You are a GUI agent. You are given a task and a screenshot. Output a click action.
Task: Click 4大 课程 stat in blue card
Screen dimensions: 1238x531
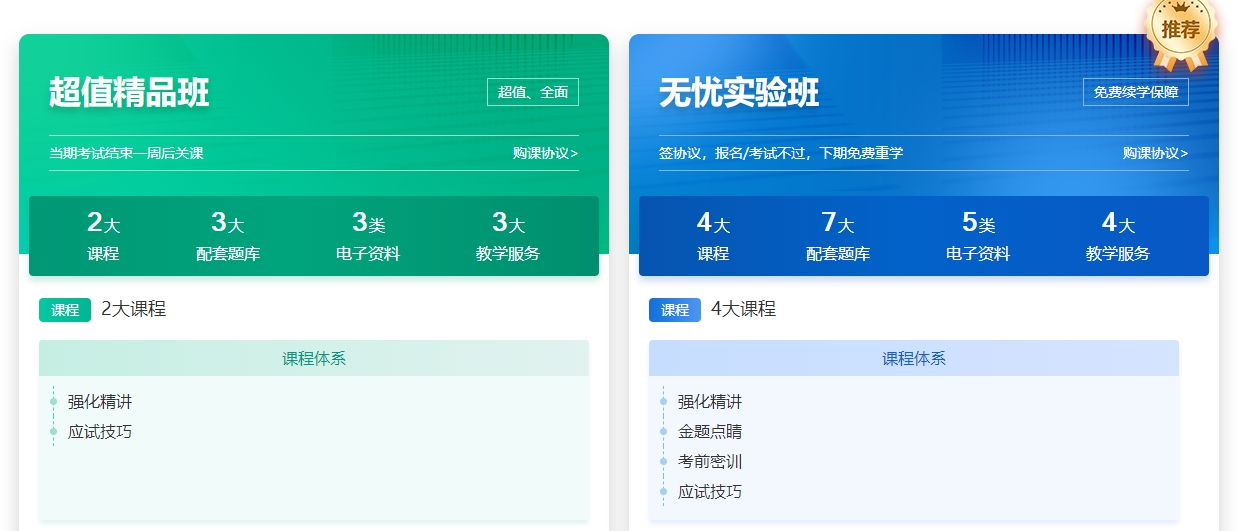pos(713,236)
